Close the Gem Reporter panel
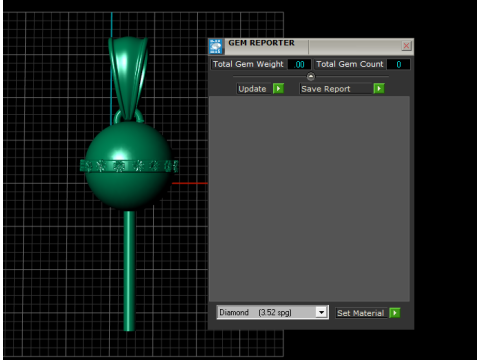The height and width of the screenshot is (360, 480). click(406, 46)
